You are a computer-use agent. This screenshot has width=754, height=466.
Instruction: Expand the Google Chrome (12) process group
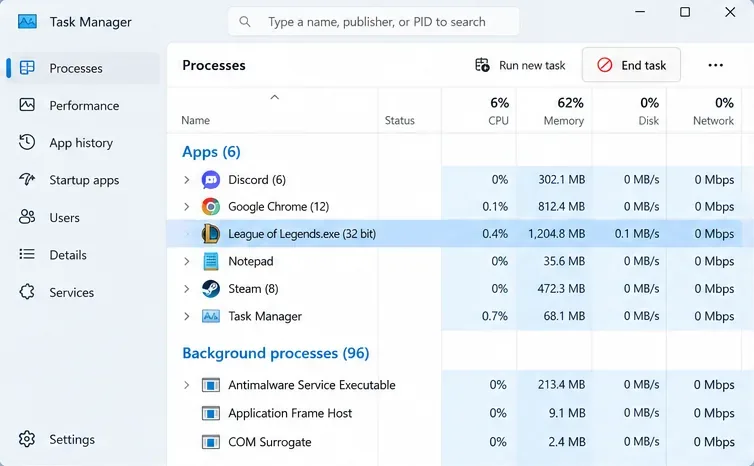point(187,207)
